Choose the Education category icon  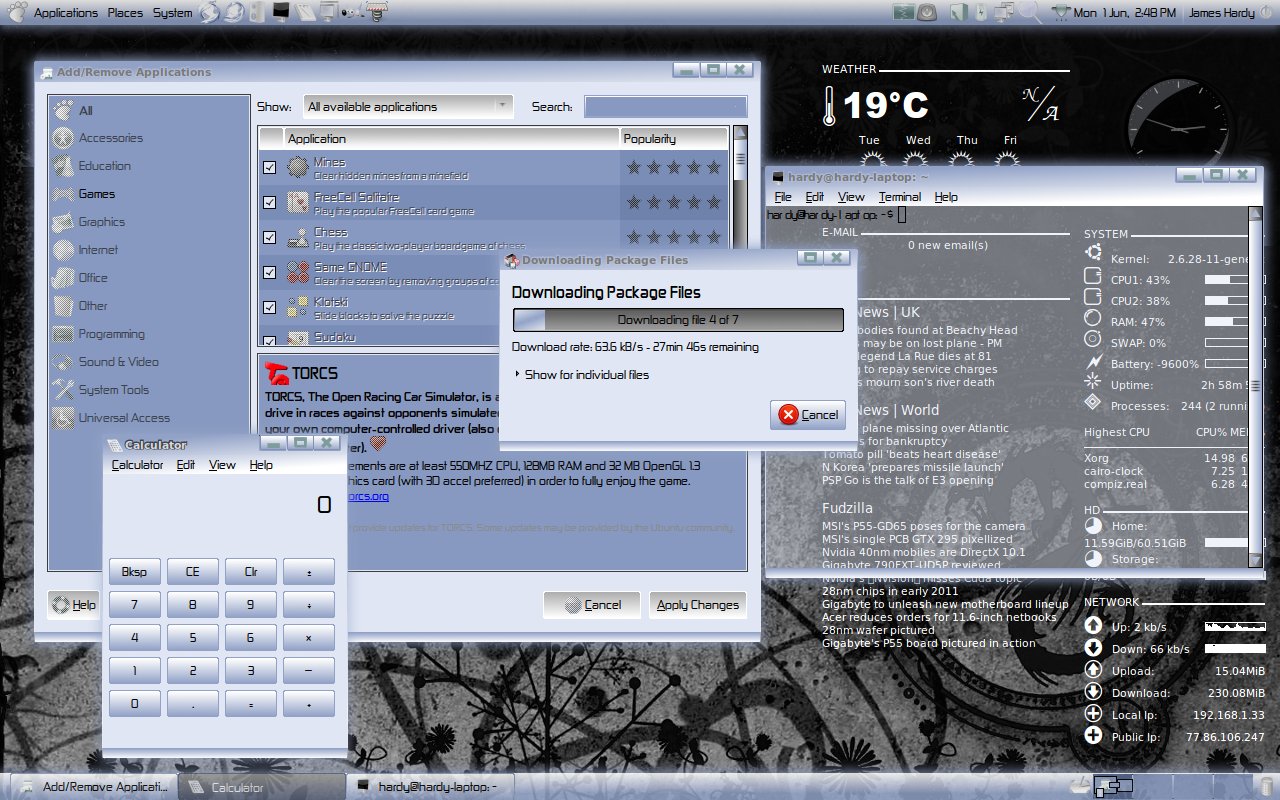62,166
